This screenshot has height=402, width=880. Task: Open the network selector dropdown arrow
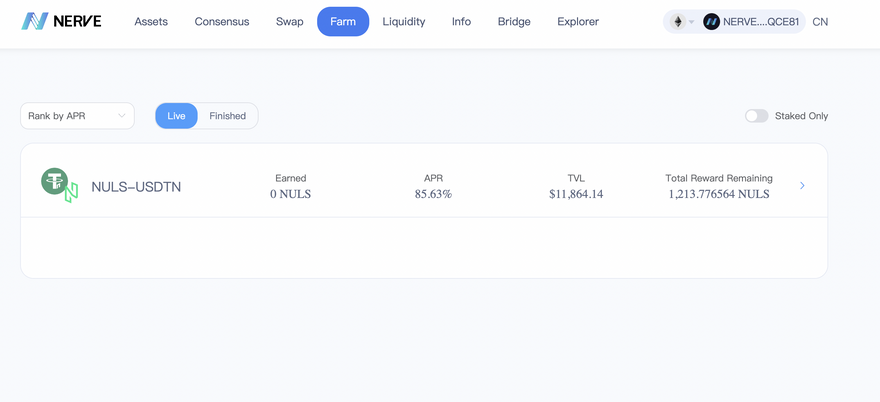691,22
